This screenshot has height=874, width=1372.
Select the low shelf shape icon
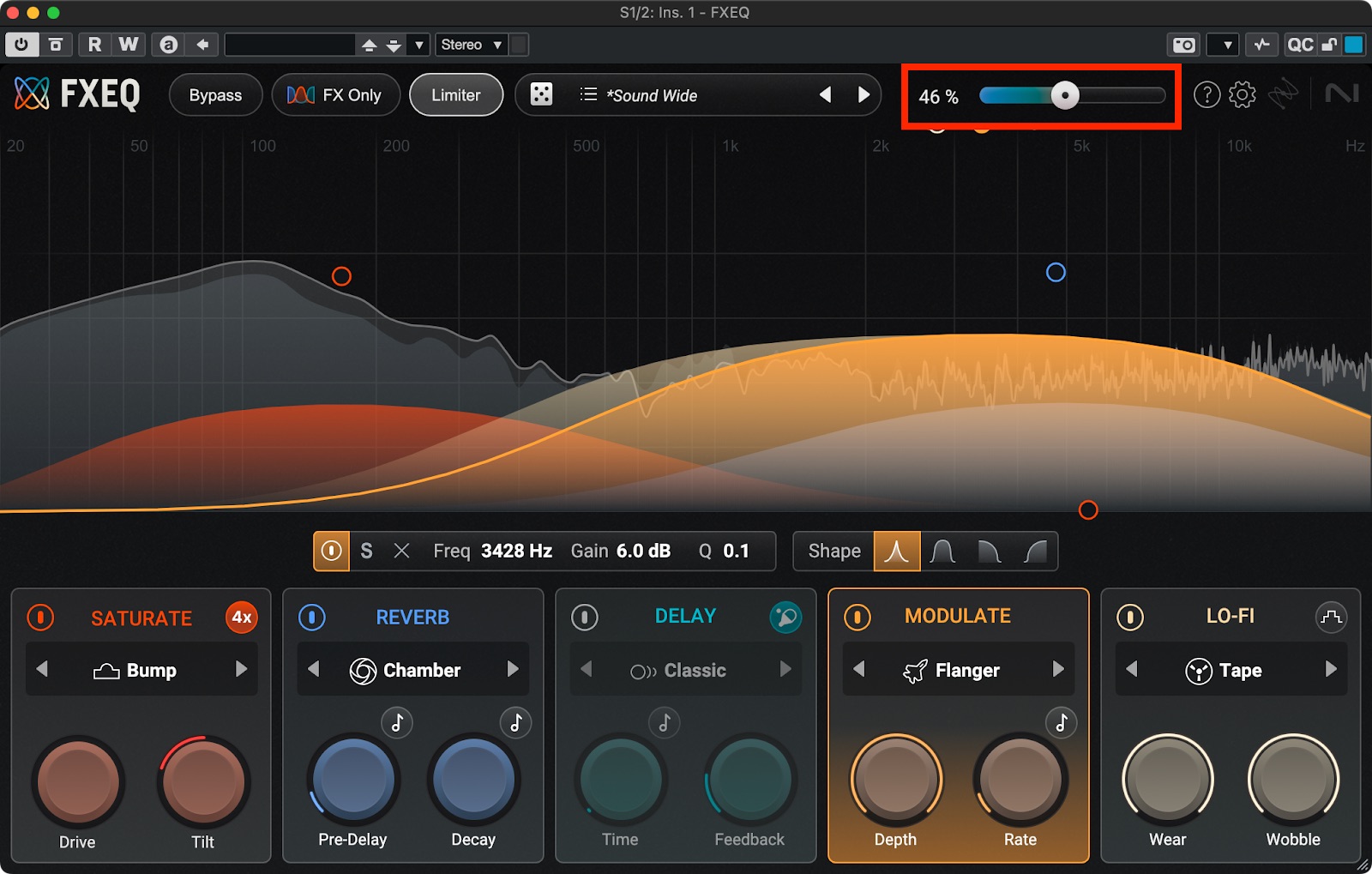tap(989, 551)
